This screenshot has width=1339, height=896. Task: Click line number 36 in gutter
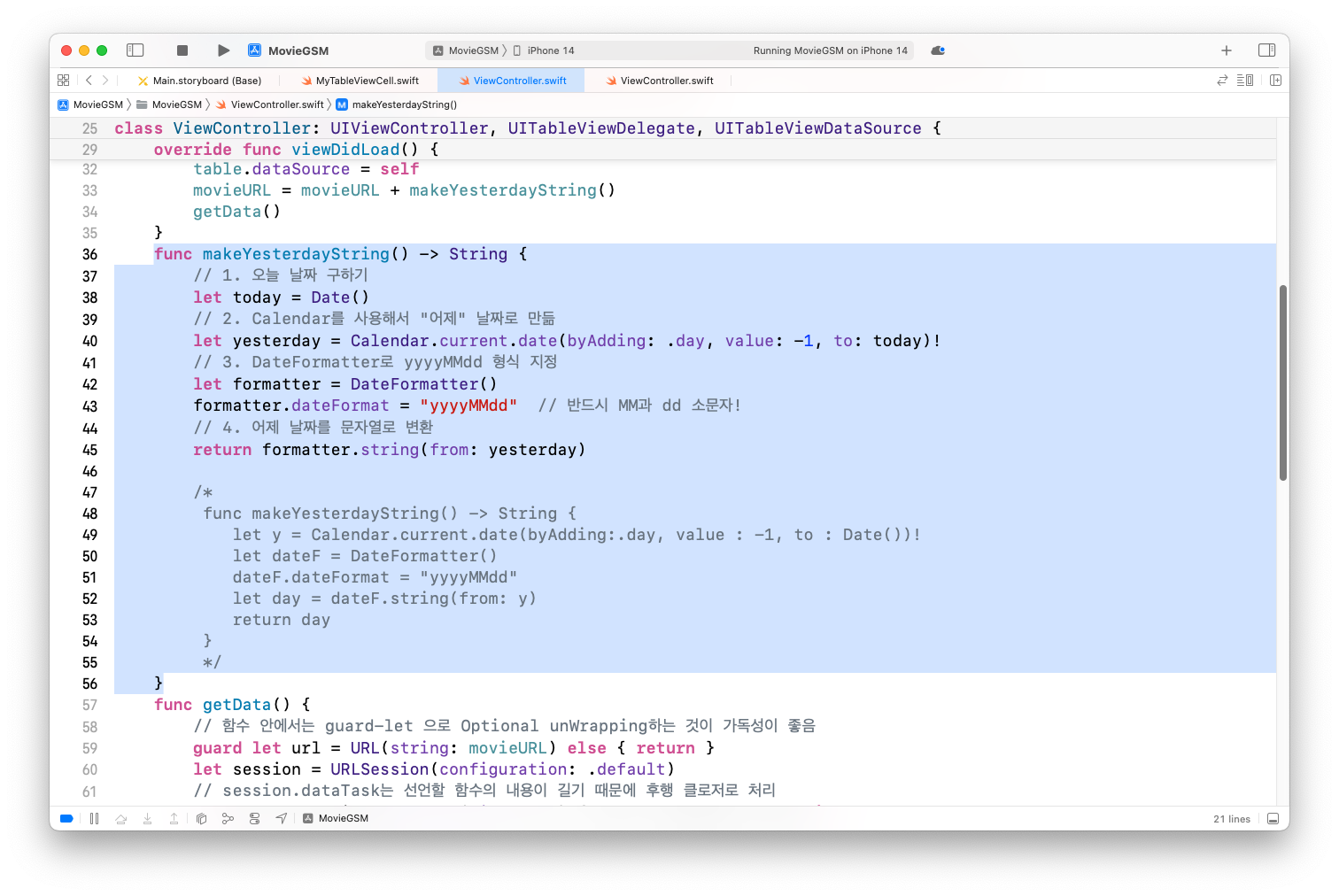90,255
